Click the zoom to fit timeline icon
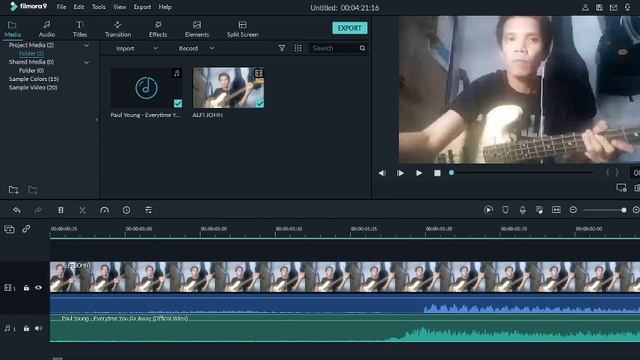This screenshot has width=640, height=360. coord(556,210)
